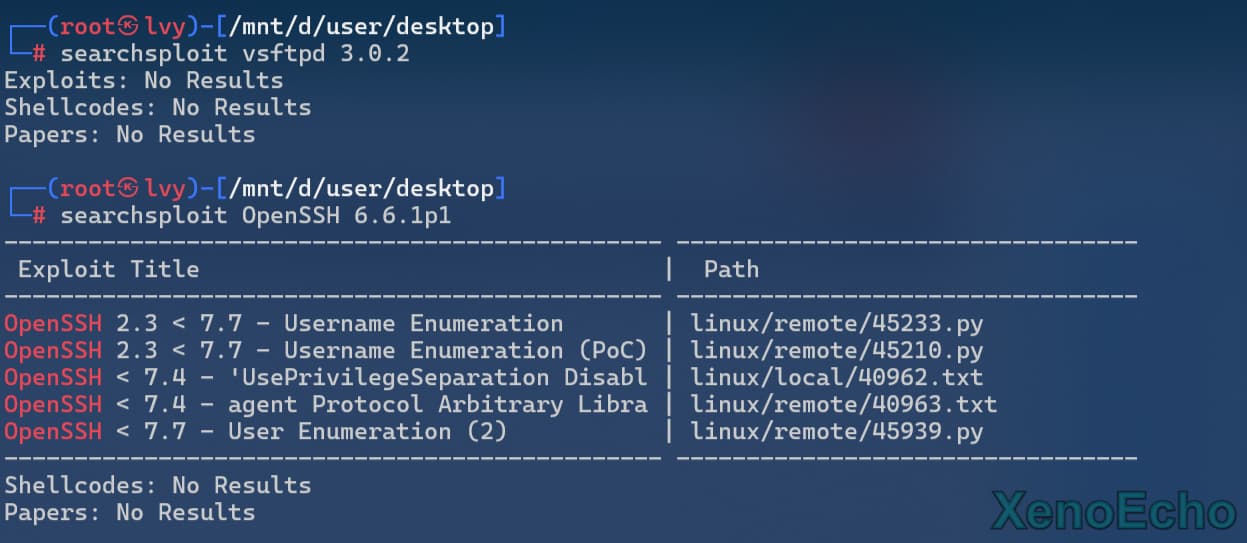Click the skull icon in the second prompt

[128, 189]
